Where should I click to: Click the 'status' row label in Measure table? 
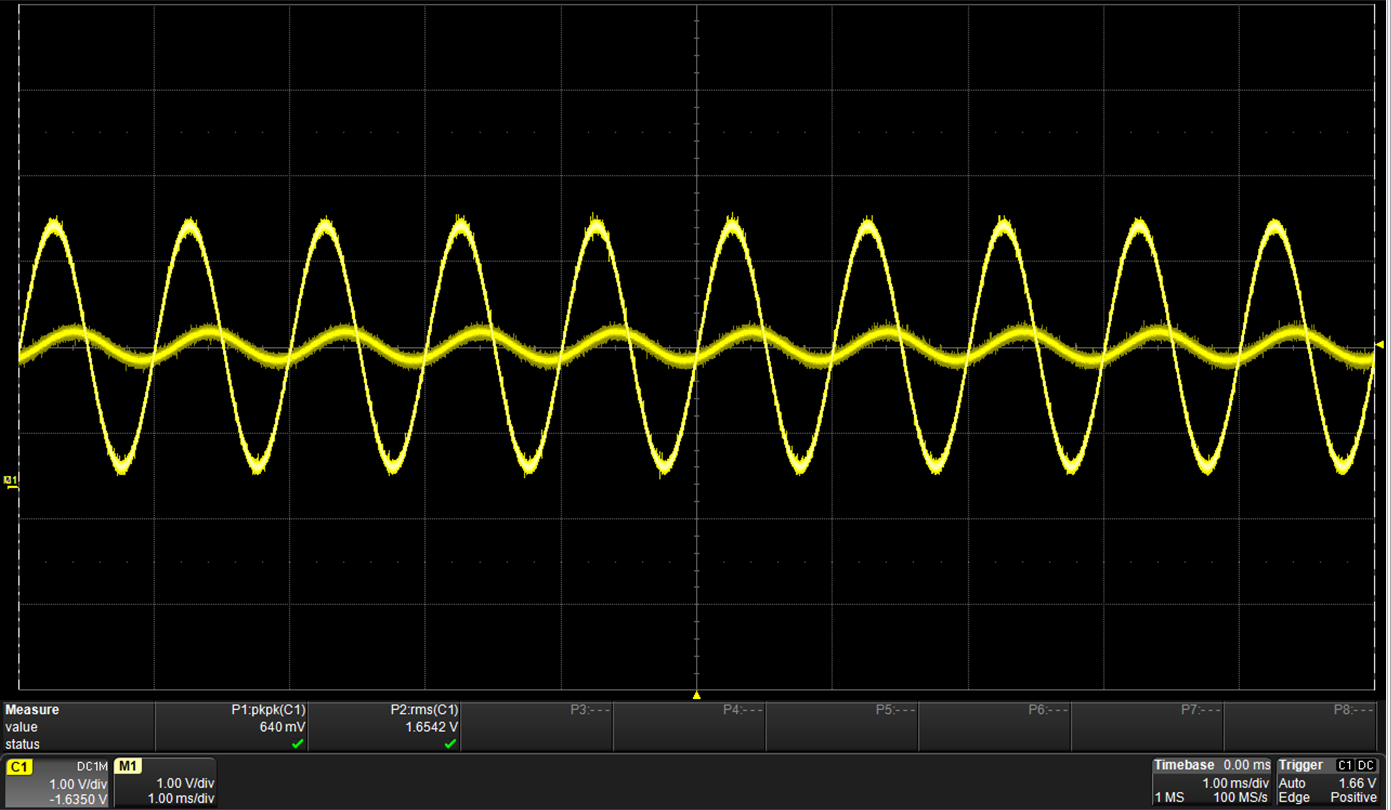point(22,744)
